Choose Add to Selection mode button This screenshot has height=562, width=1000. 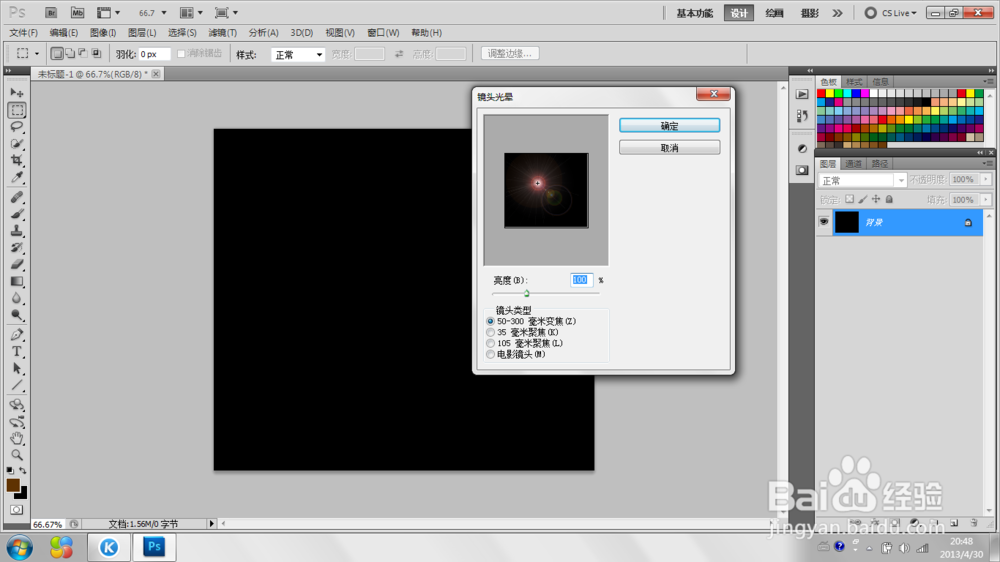pos(70,54)
